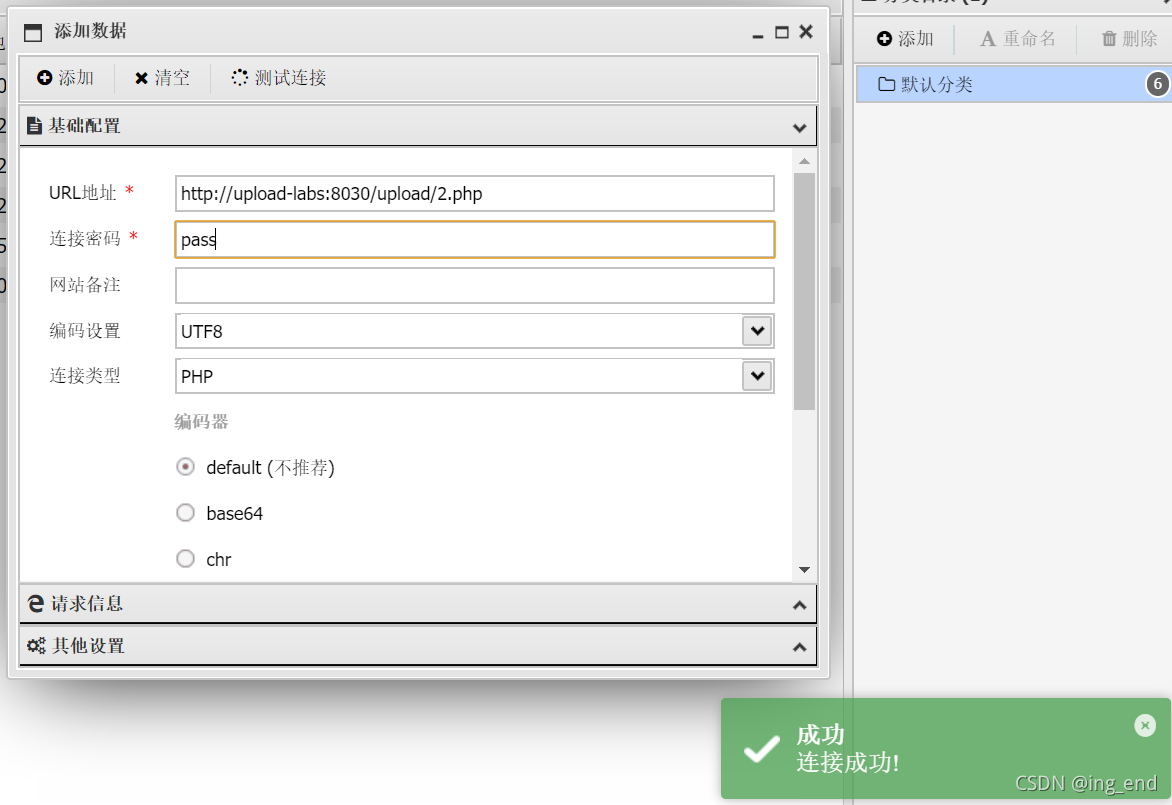Click the checkmark icon in the success toast

[762, 749]
